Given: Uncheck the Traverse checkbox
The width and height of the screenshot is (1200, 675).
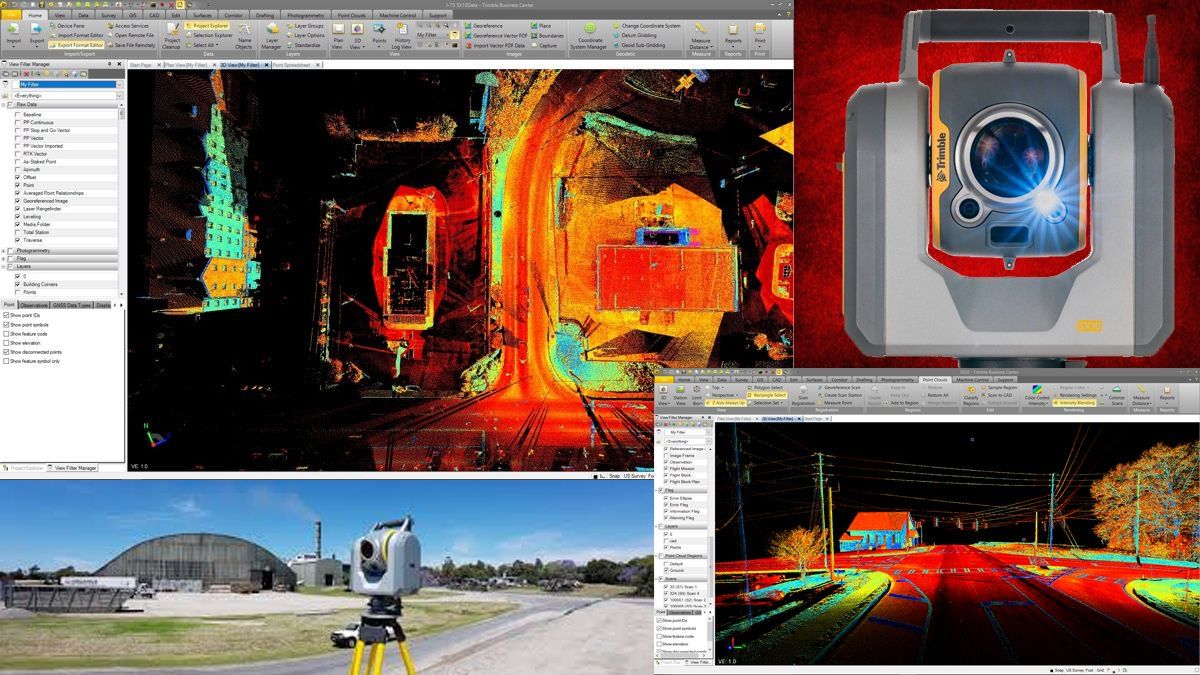Looking at the screenshot, I should click(x=16, y=240).
